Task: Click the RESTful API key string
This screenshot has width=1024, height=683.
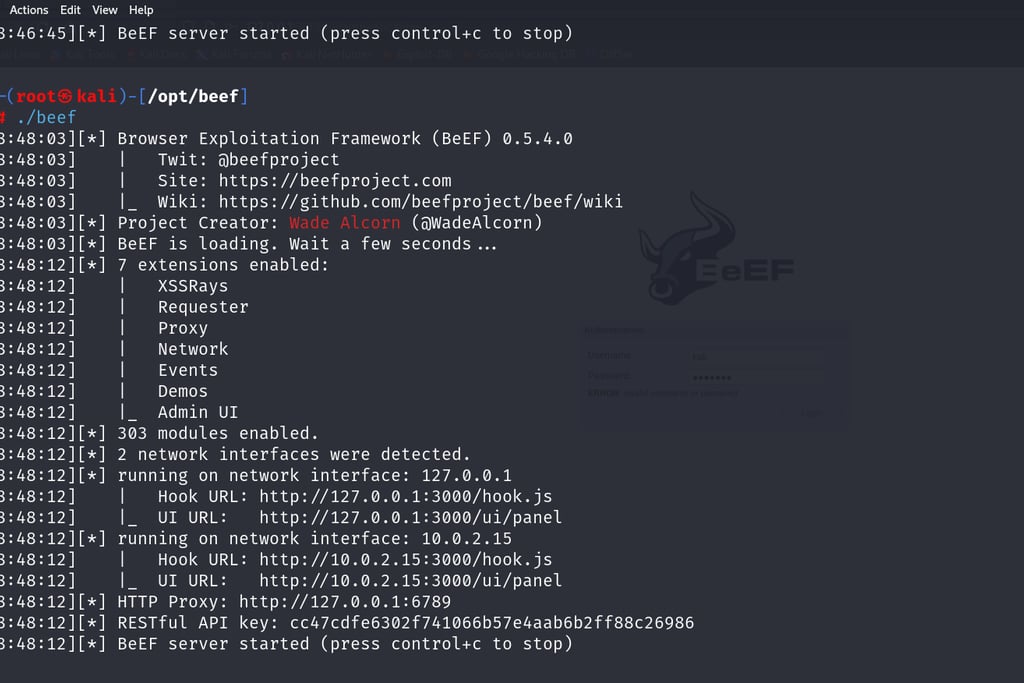Action: 492,623
